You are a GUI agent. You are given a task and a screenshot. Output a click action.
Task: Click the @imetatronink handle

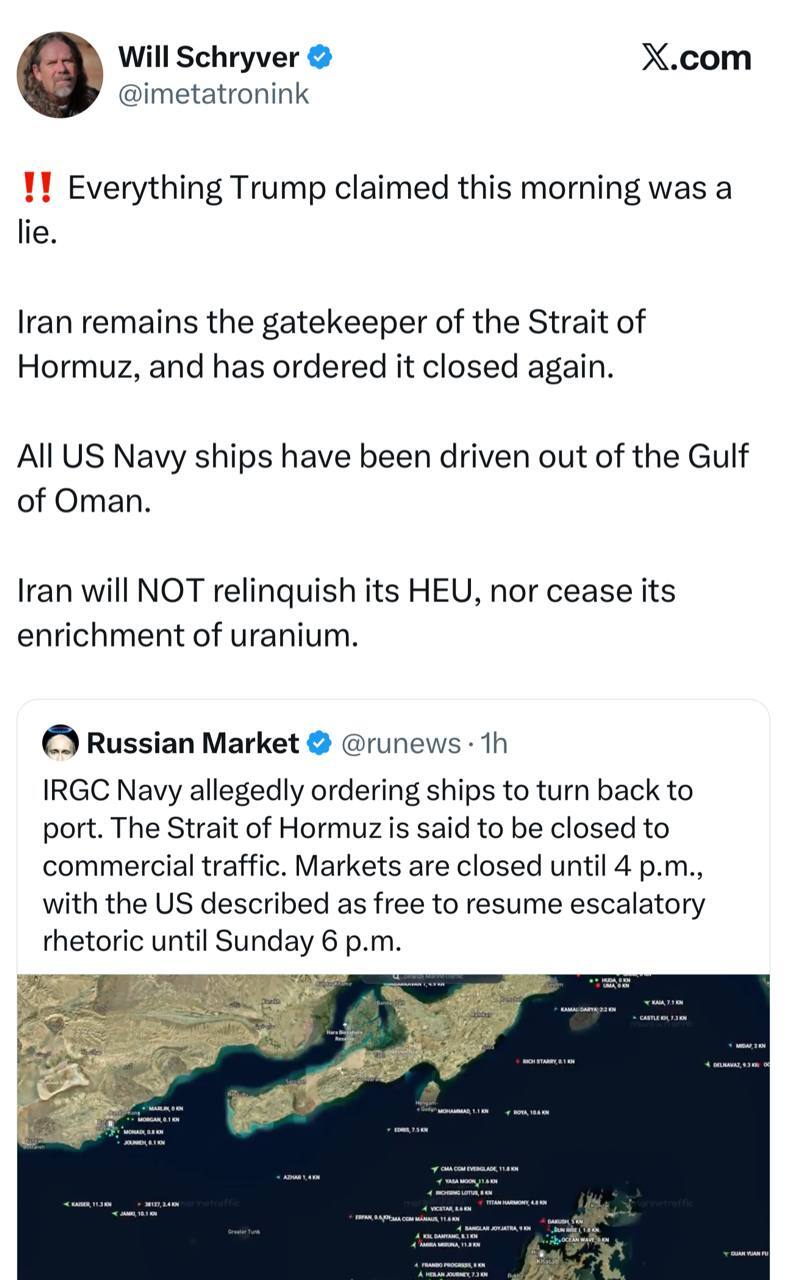pyautogui.click(x=213, y=94)
